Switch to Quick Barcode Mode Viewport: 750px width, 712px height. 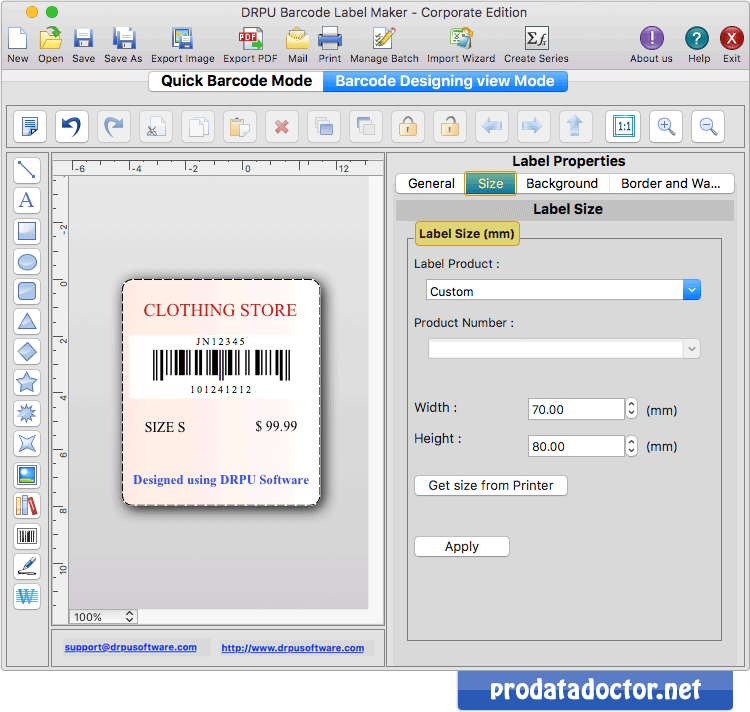pyautogui.click(x=236, y=81)
